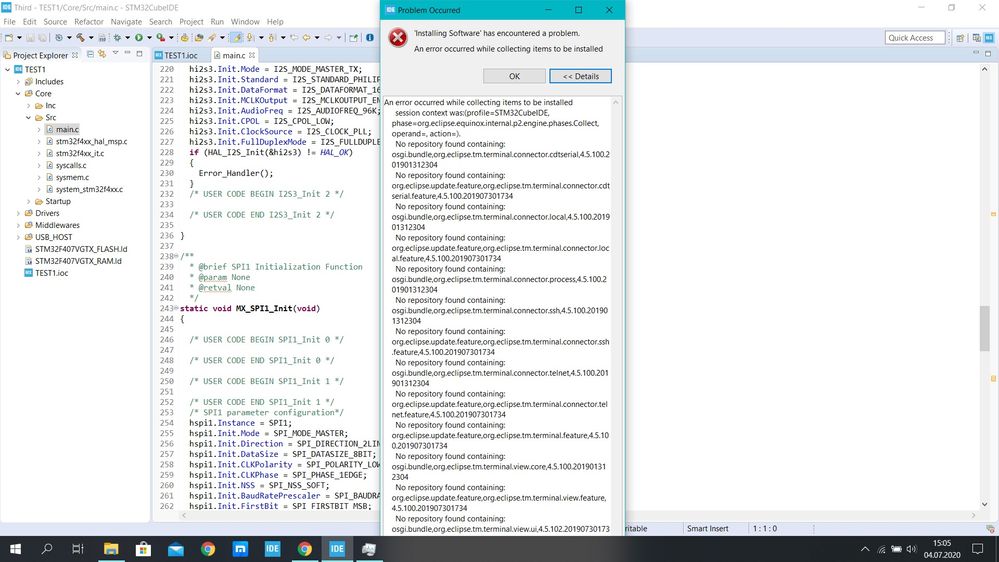Maximize the Project Explorer view
The image size is (999, 562).
tap(139, 54)
